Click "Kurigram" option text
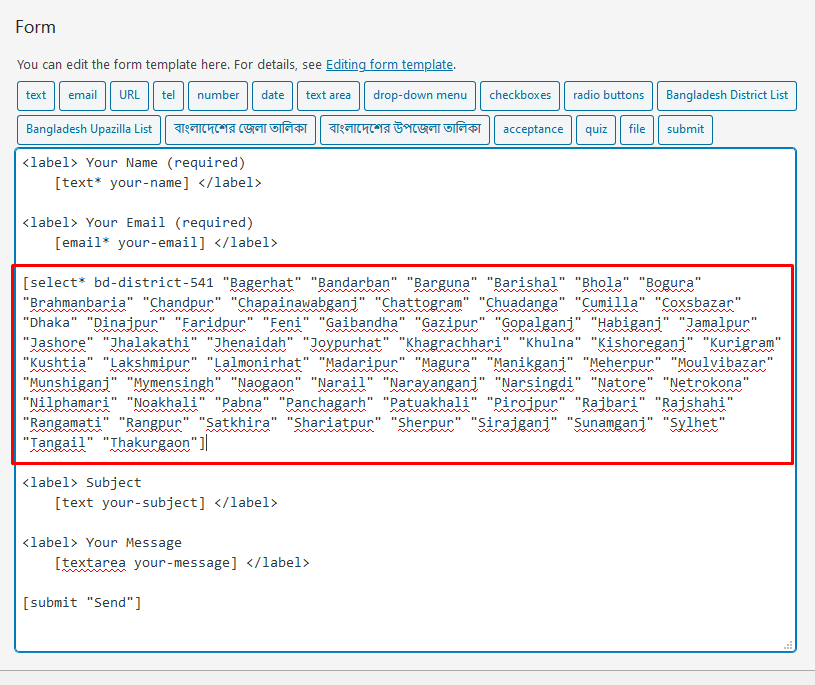 pos(742,343)
